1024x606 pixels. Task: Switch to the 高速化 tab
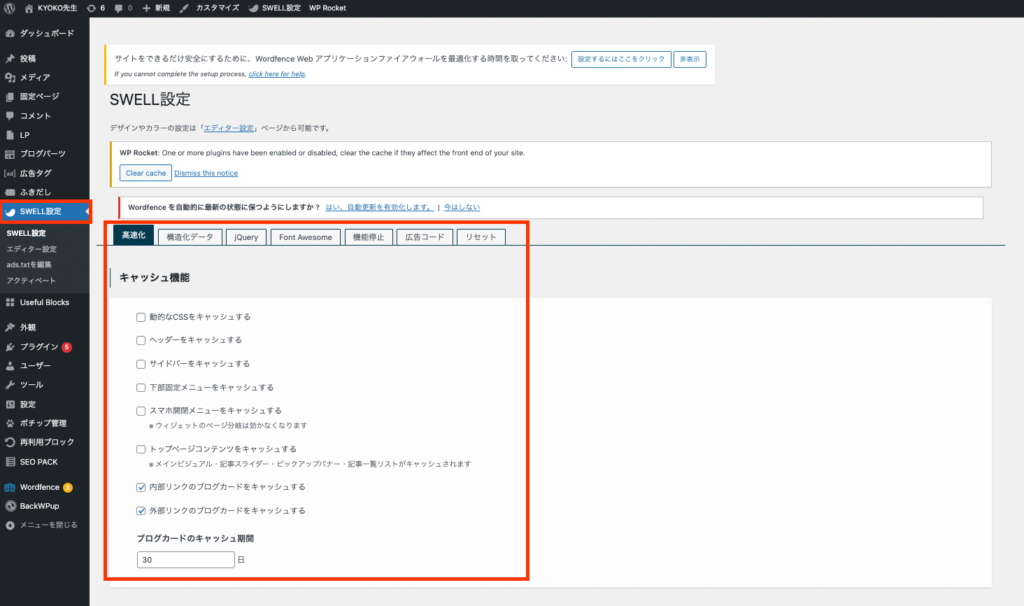point(133,235)
